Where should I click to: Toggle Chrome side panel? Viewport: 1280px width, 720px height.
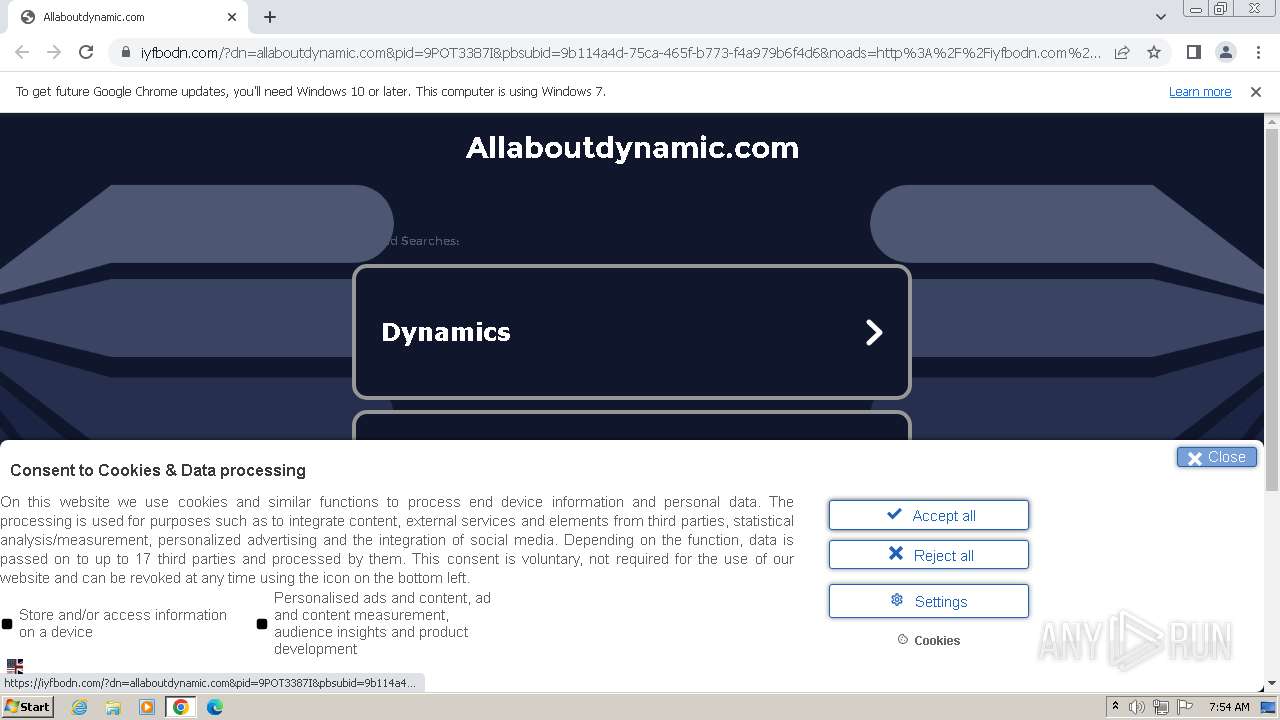point(1193,52)
